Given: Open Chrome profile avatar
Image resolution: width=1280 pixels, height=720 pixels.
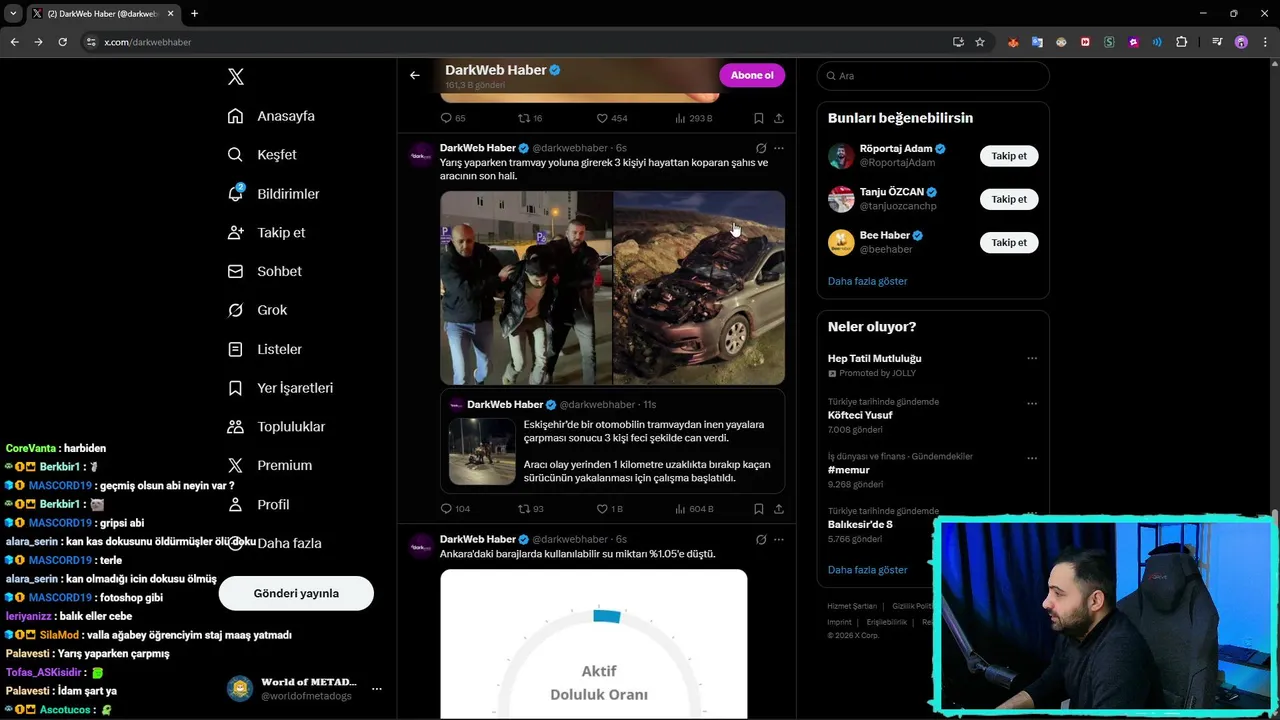Looking at the screenshot, I should tap(1241, 42).
